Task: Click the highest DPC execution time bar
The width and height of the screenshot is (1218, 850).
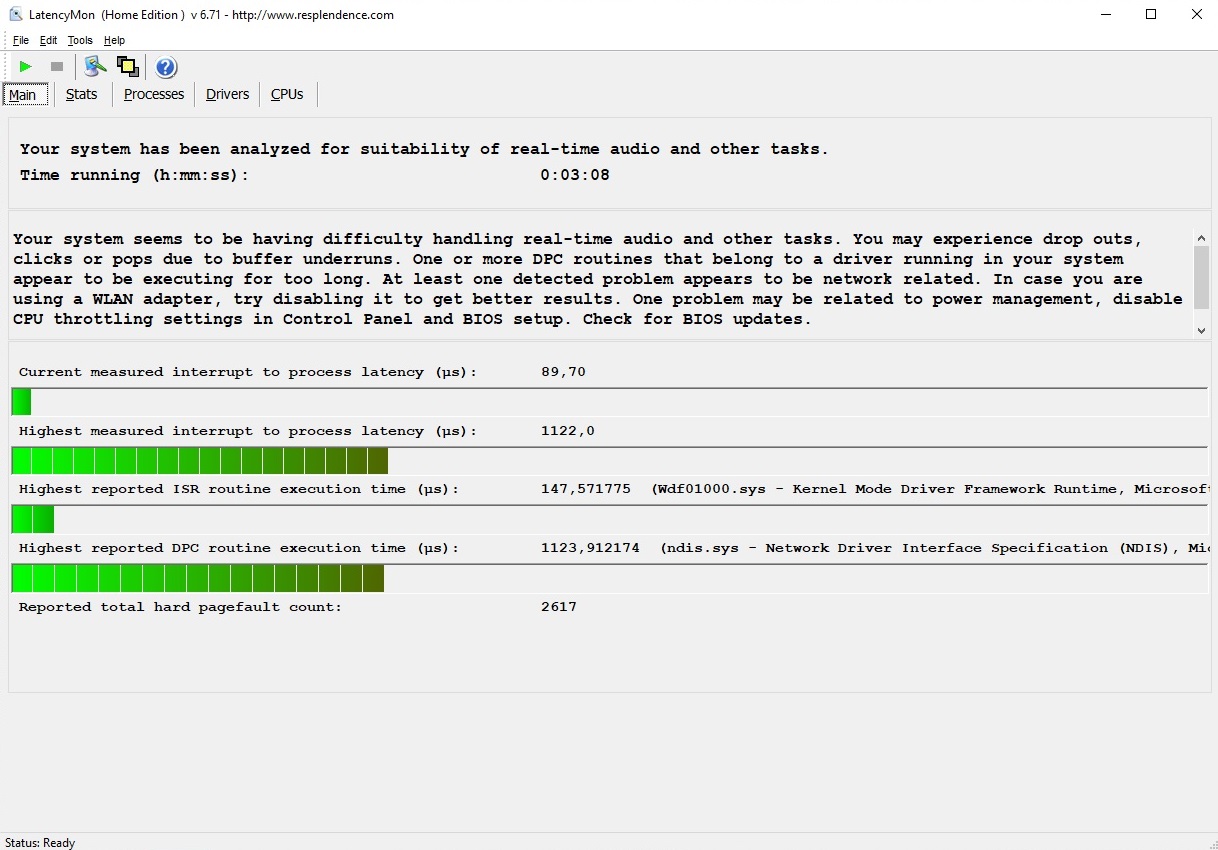Action: click(609, 578)
